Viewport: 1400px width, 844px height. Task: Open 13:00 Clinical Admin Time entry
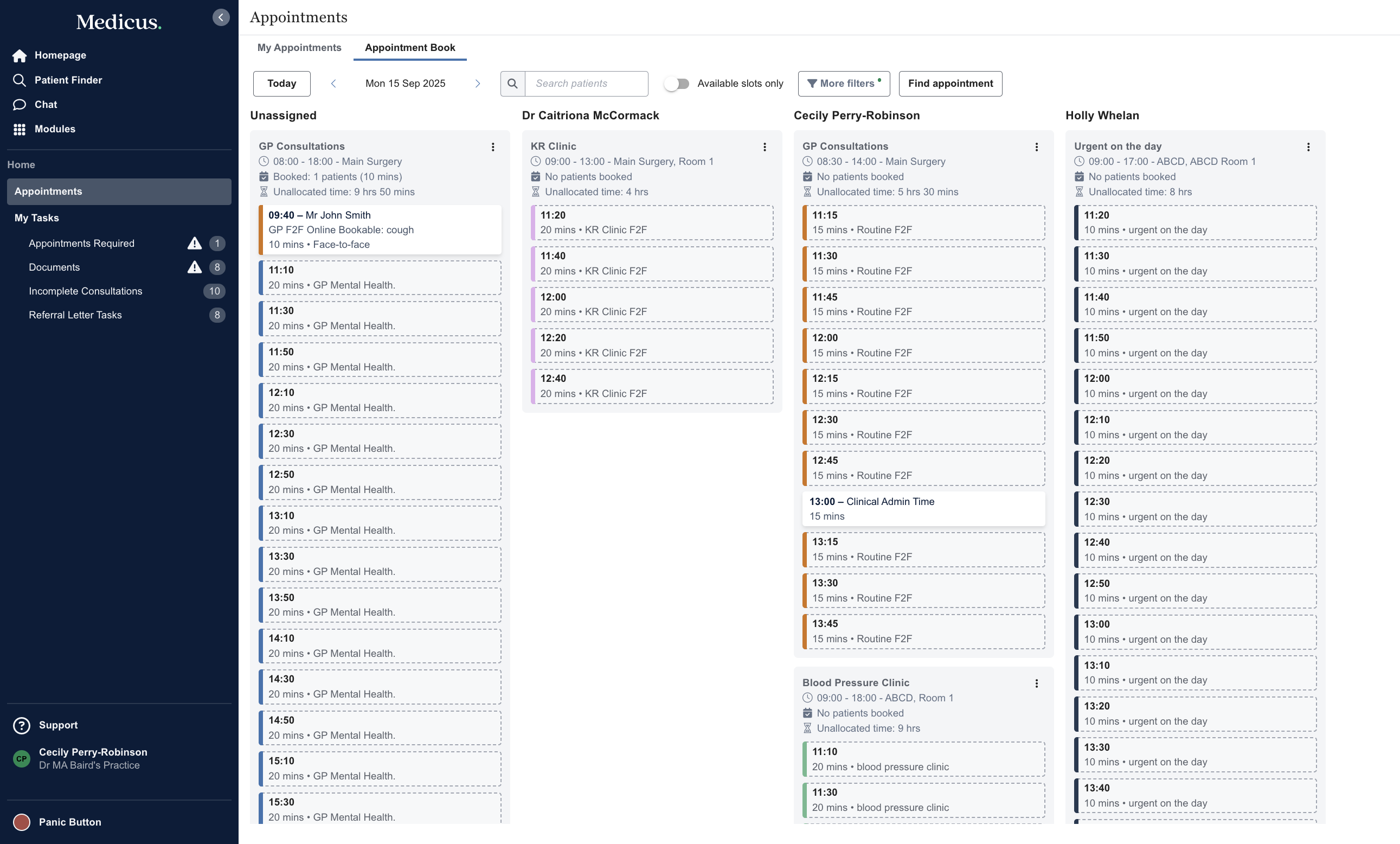point(923,509)
